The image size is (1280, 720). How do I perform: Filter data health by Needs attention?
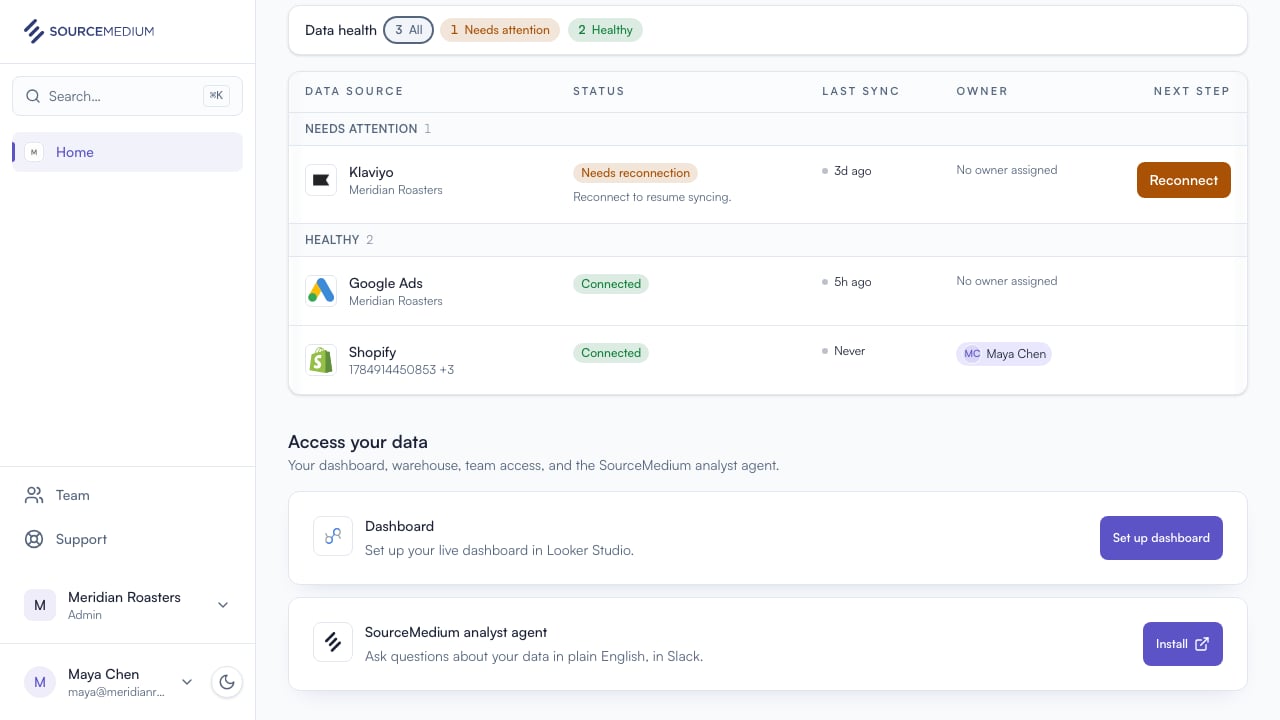(x=500, y=30)
